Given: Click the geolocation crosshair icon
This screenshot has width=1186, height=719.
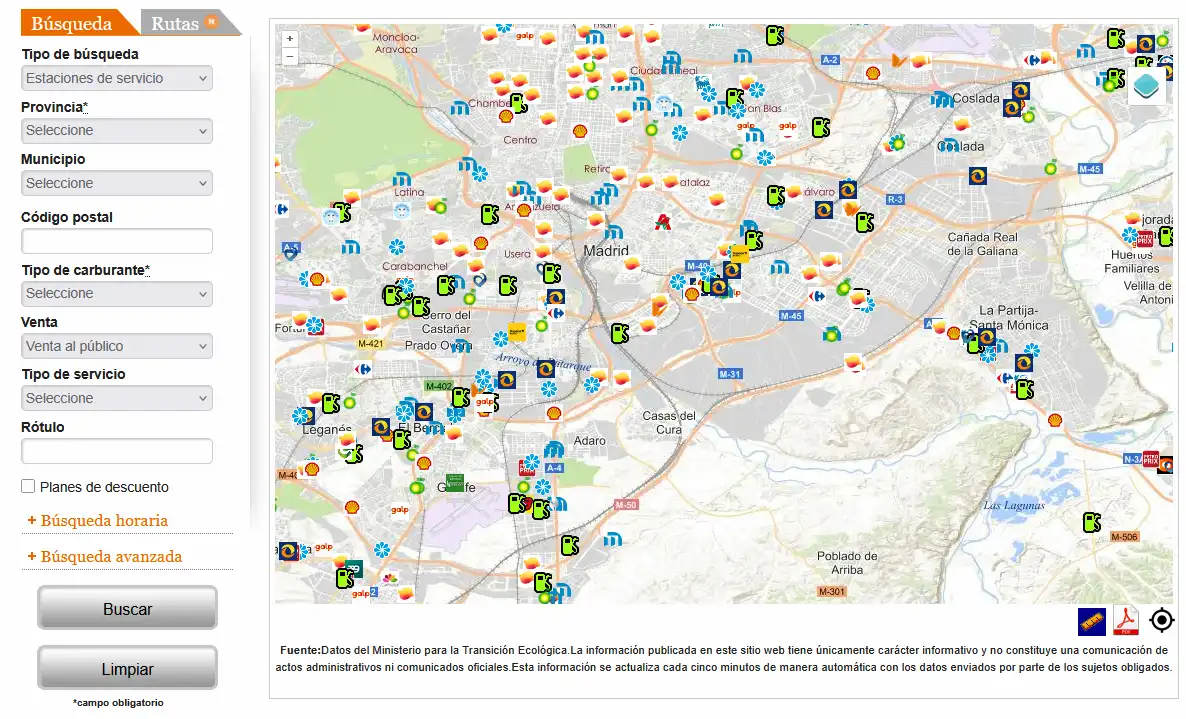Looking at the screenshot, I should (1161, 620).
